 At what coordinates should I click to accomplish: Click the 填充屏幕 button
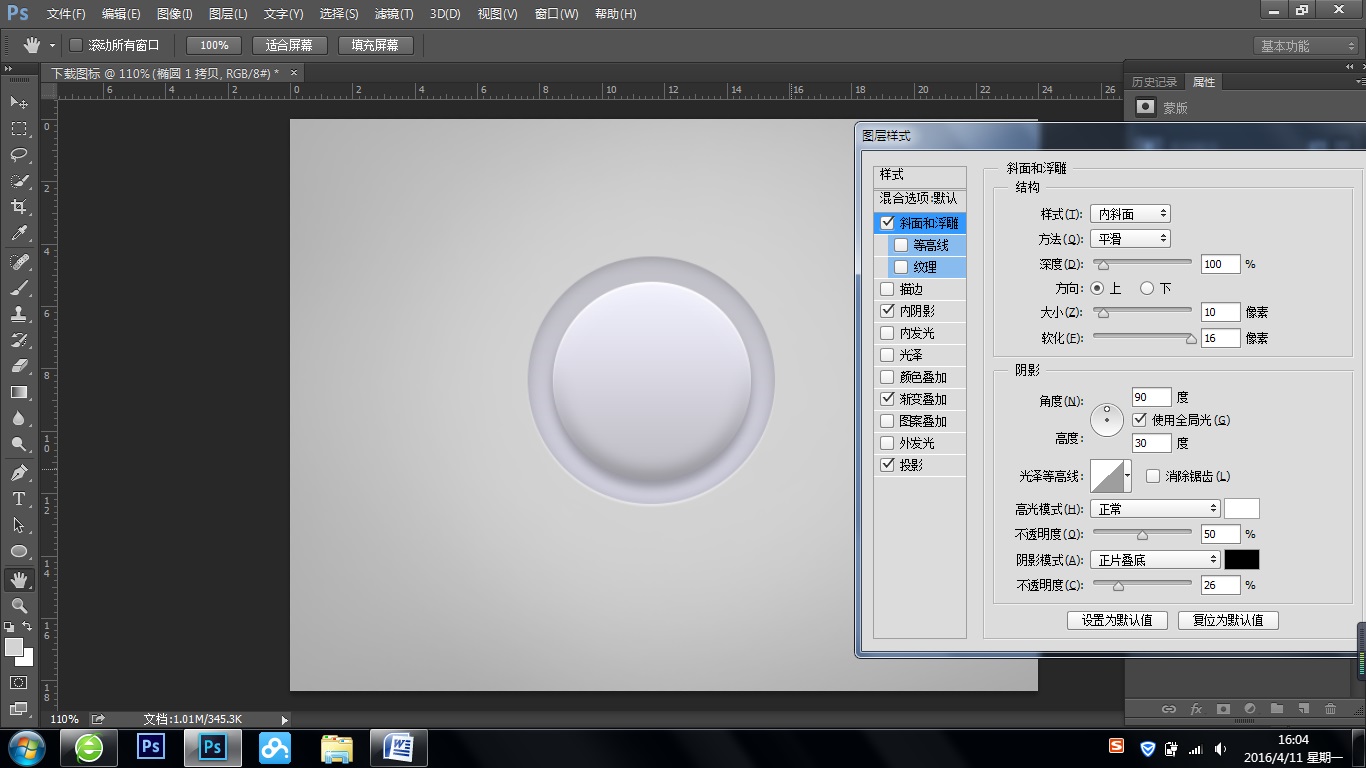(375, 45)
